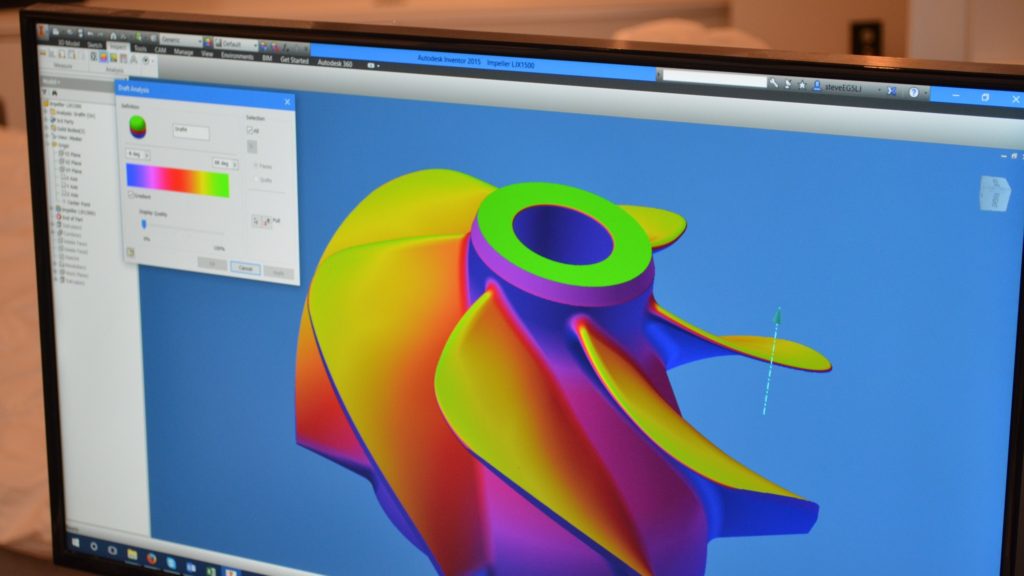This screenshot has height=576, width=1024.
Task: Click the Display Quality slider handle
Action: coord(144,224)
